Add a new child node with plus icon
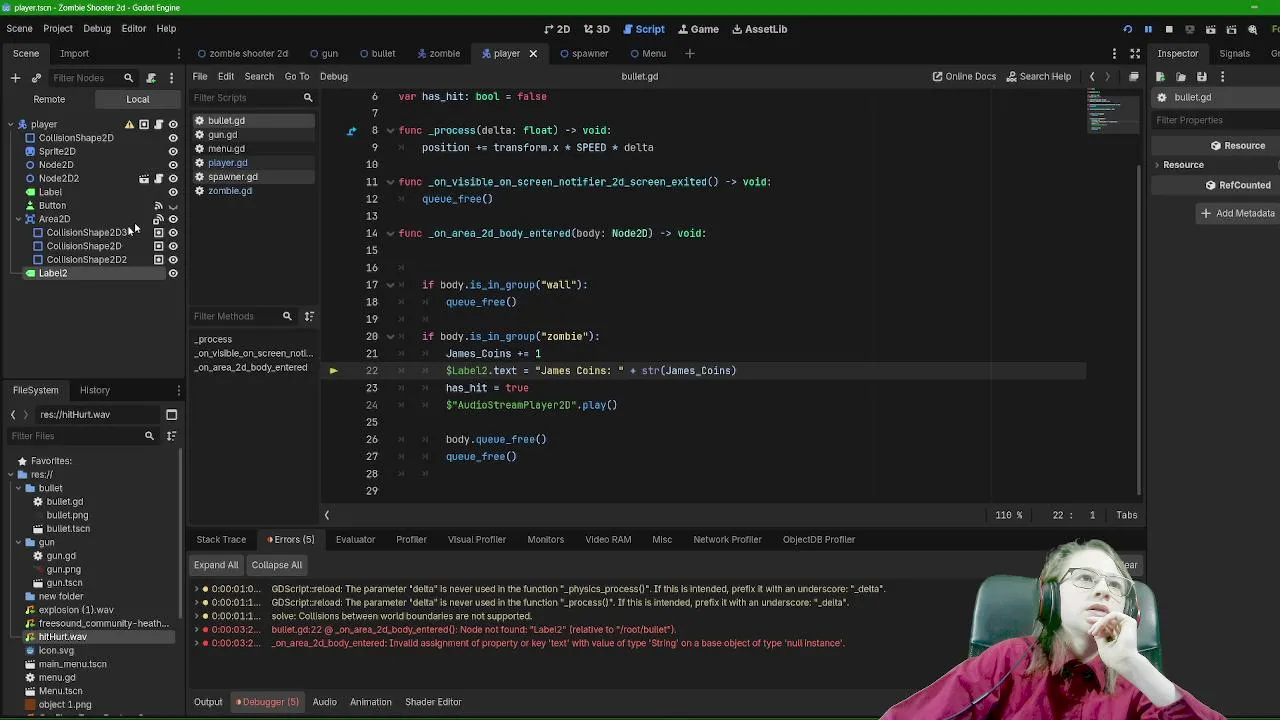The image size is (1280, 720). click(x=15, y=77)
